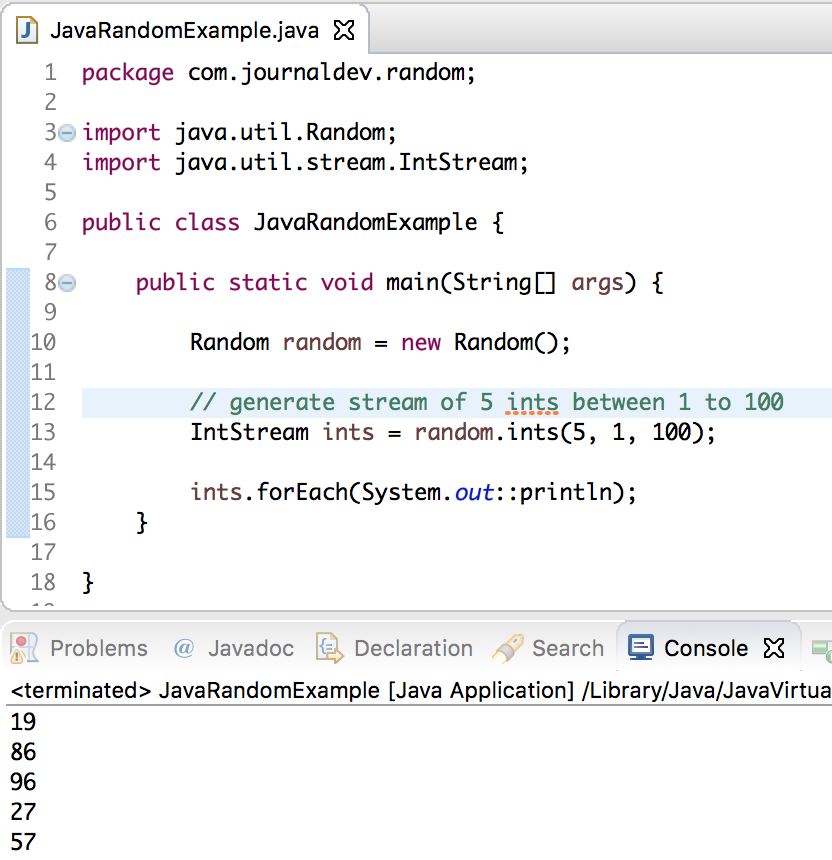Click line number 13 in the editor margin
The width and height of the screenshot is (832, 860).
coord(48,432)
